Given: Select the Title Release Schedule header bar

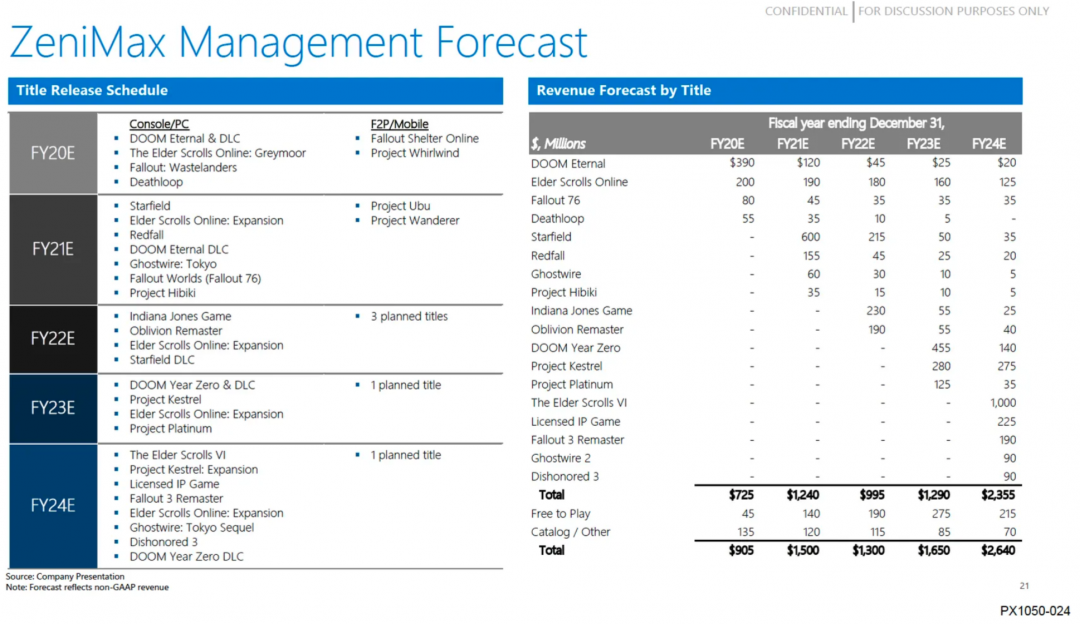Looking at the screenshot, I should (255, 91).
